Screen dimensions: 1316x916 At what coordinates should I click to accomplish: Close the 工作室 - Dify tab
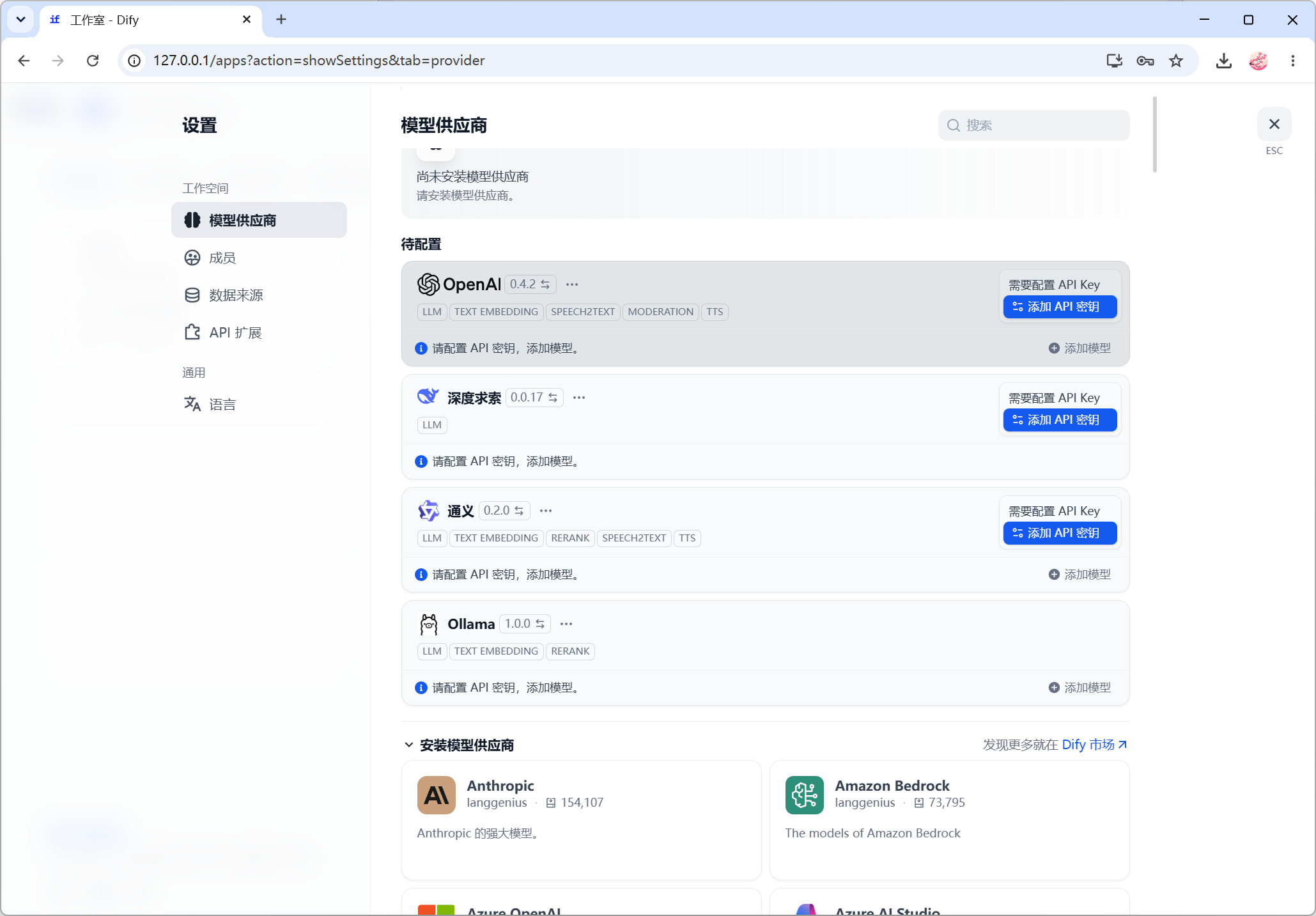tap(247, 20)
